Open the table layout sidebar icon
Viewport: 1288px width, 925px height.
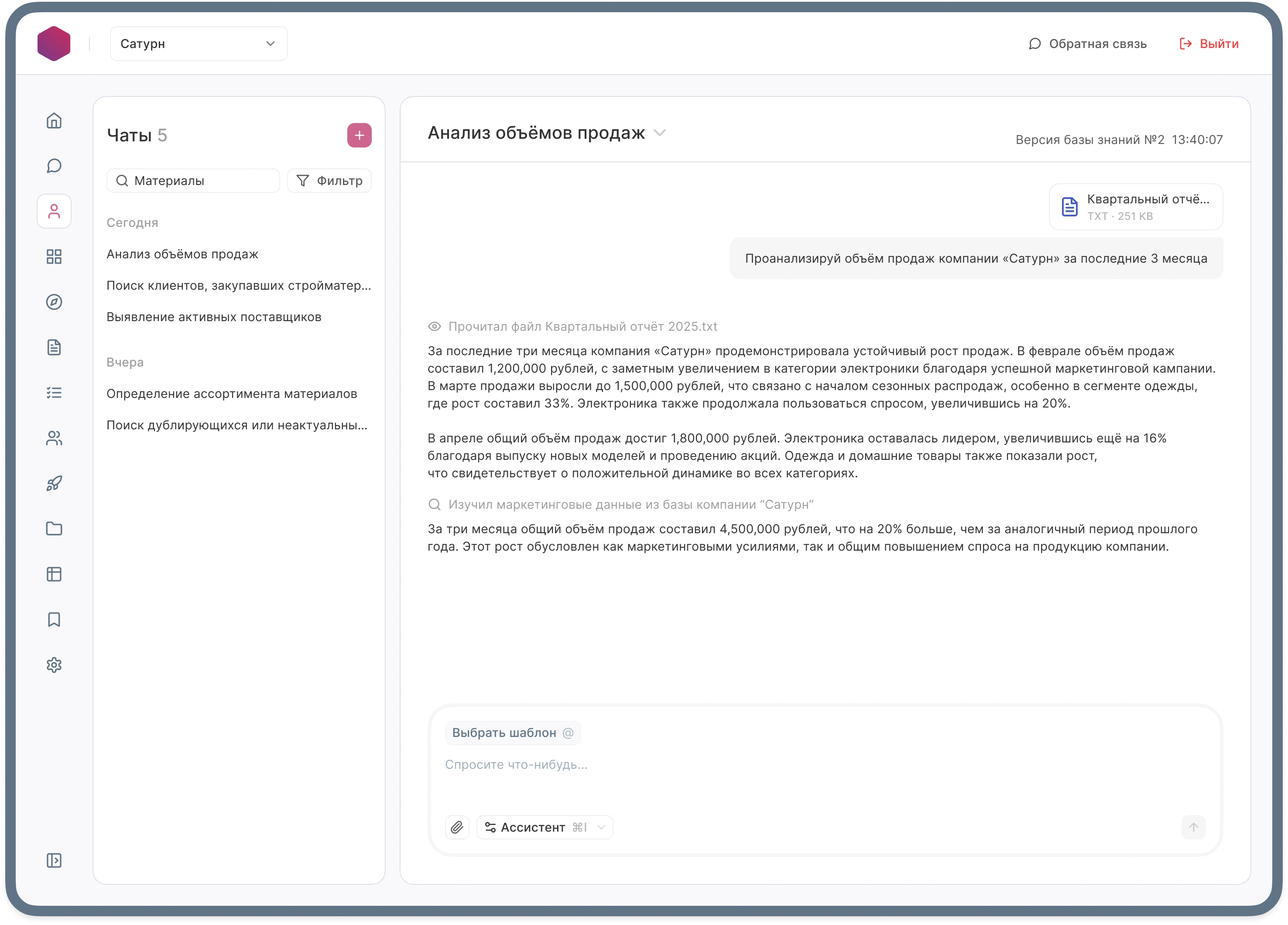coord(54,575)
